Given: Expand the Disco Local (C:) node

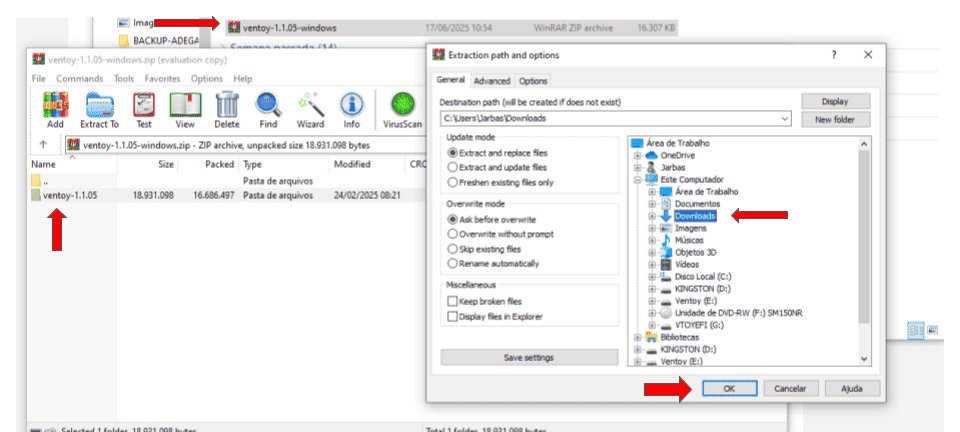Looking at the screenshot, I should (x=653, y=277).
